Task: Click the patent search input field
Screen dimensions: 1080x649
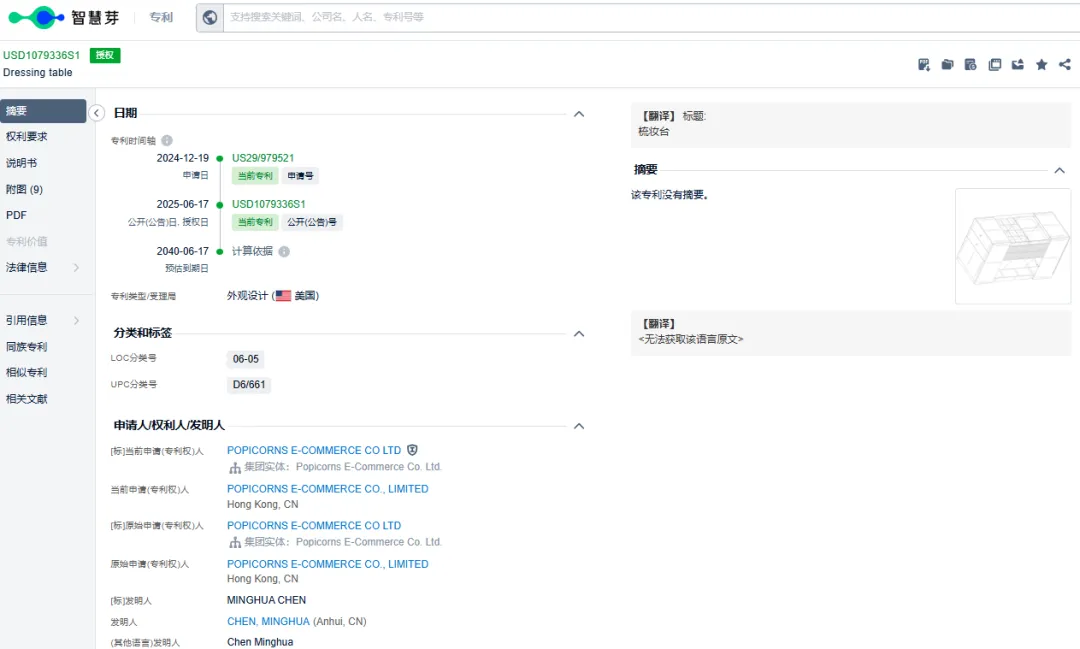Action: (651, 17)
